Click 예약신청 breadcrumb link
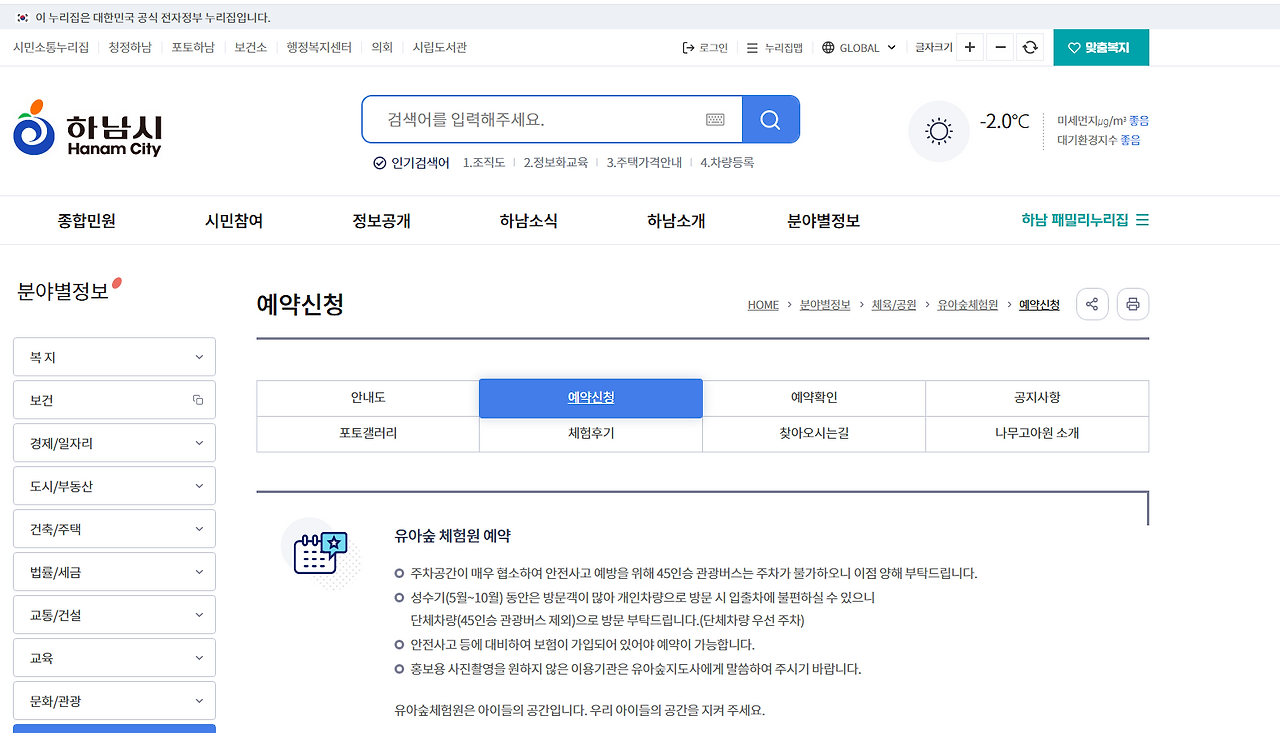The image size is (1280, 733). coord(1039,305)
